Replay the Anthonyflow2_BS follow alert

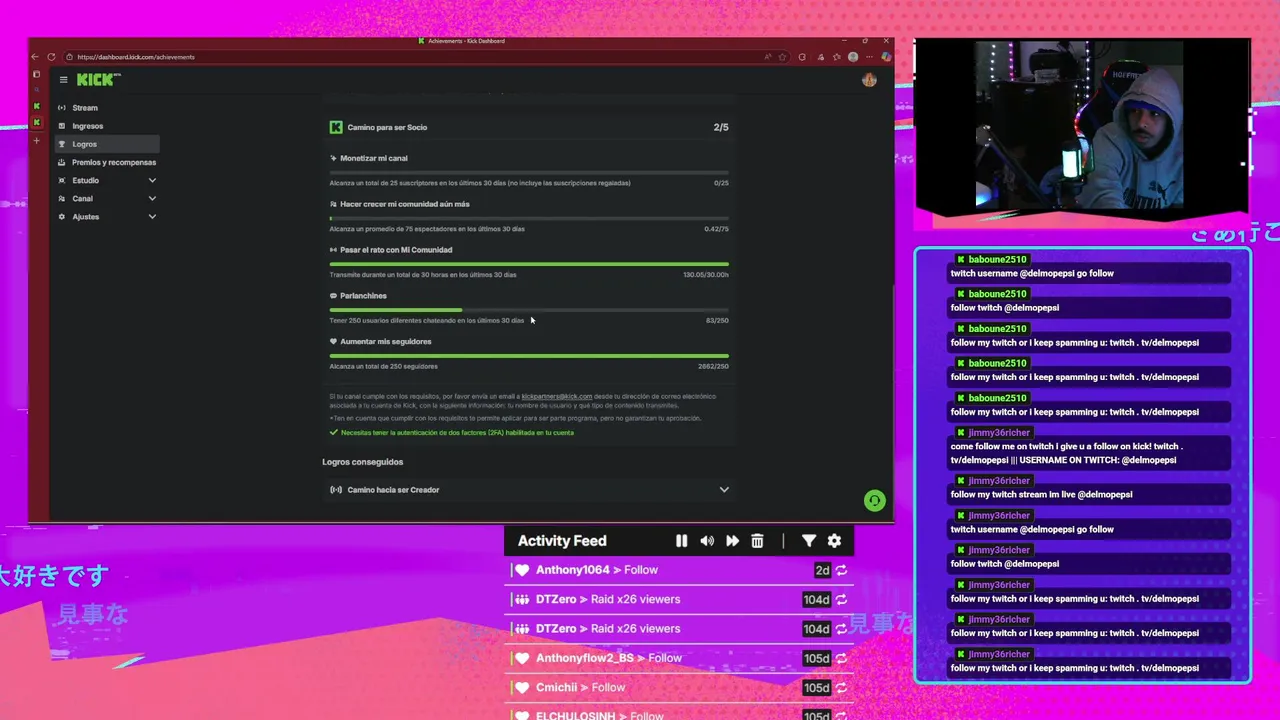[842, 658]
